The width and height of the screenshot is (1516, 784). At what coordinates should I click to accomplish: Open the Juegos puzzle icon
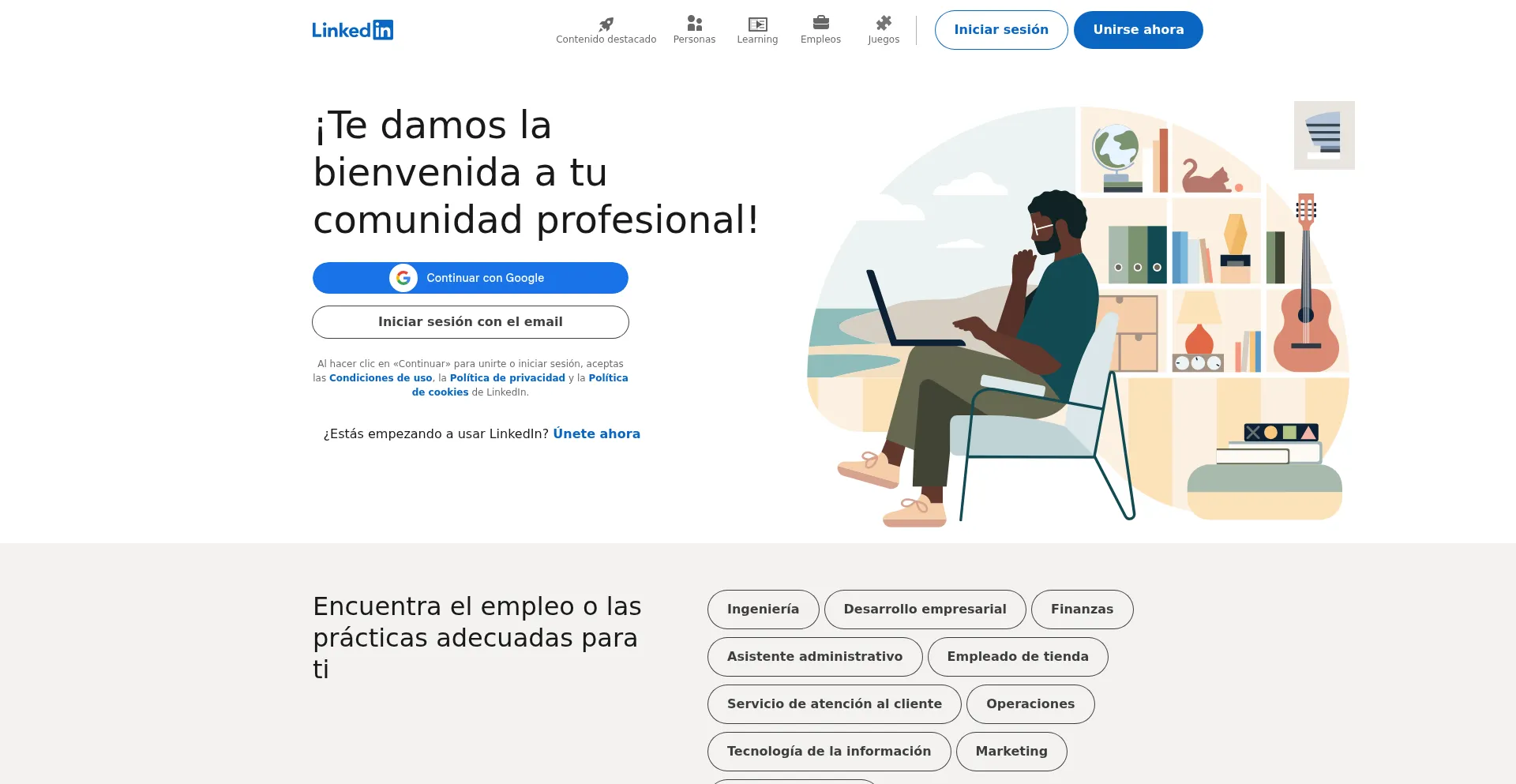click(x=884, y=24)
